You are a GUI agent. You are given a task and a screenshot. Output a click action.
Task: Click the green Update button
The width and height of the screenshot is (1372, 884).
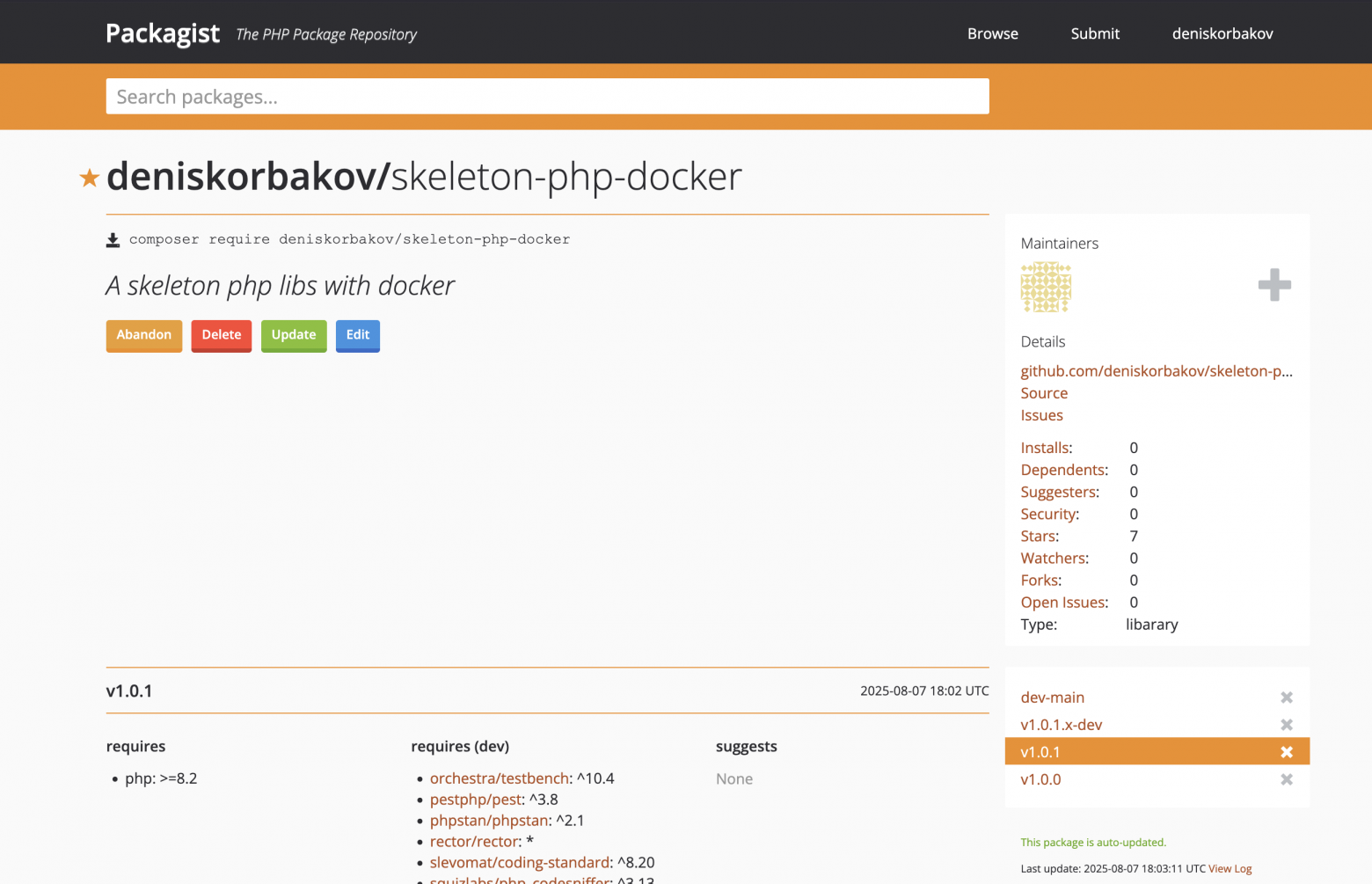[x=294, y=335]
